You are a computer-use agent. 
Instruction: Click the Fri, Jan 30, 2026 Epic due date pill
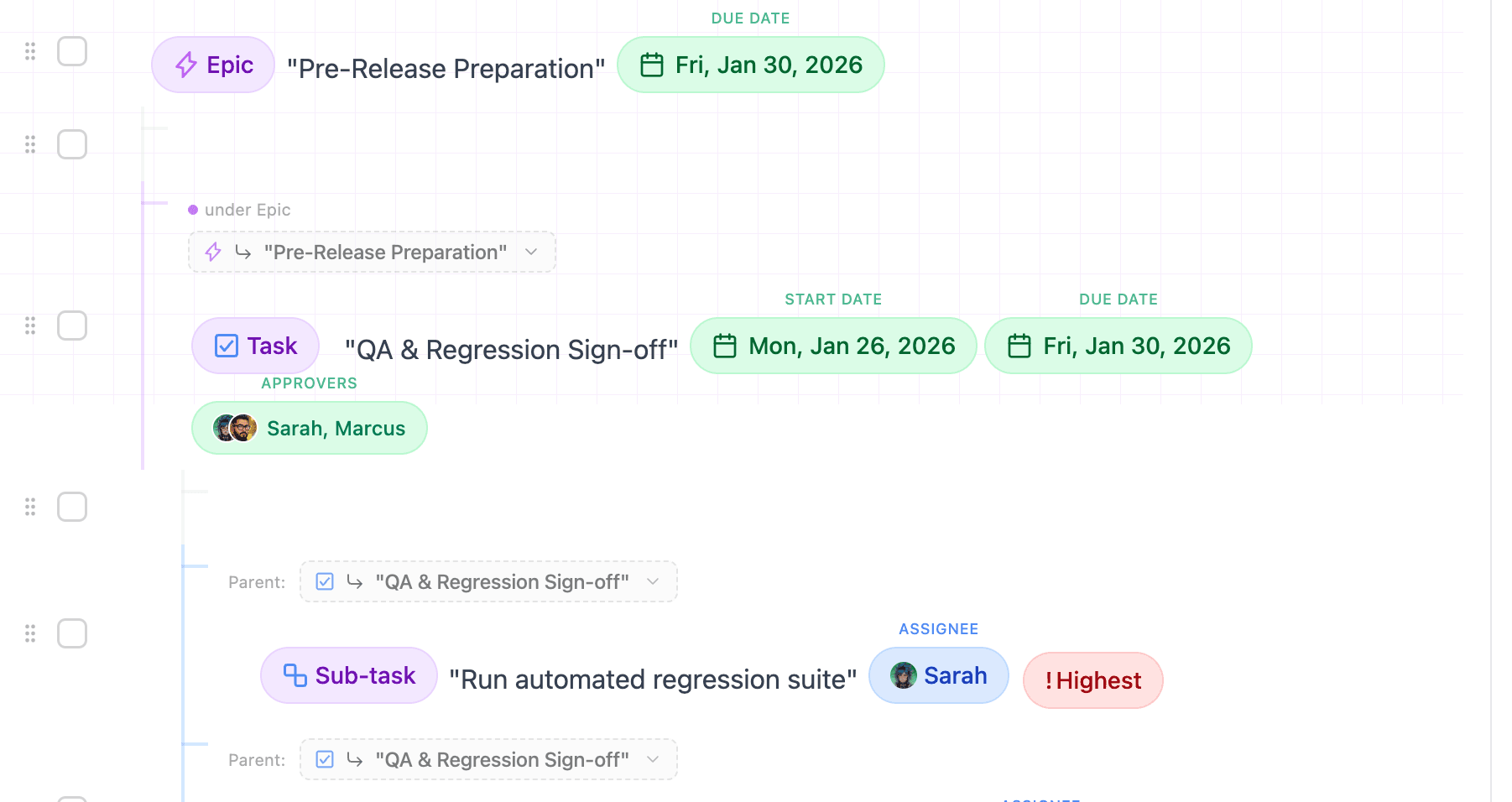tap(751, 65)
